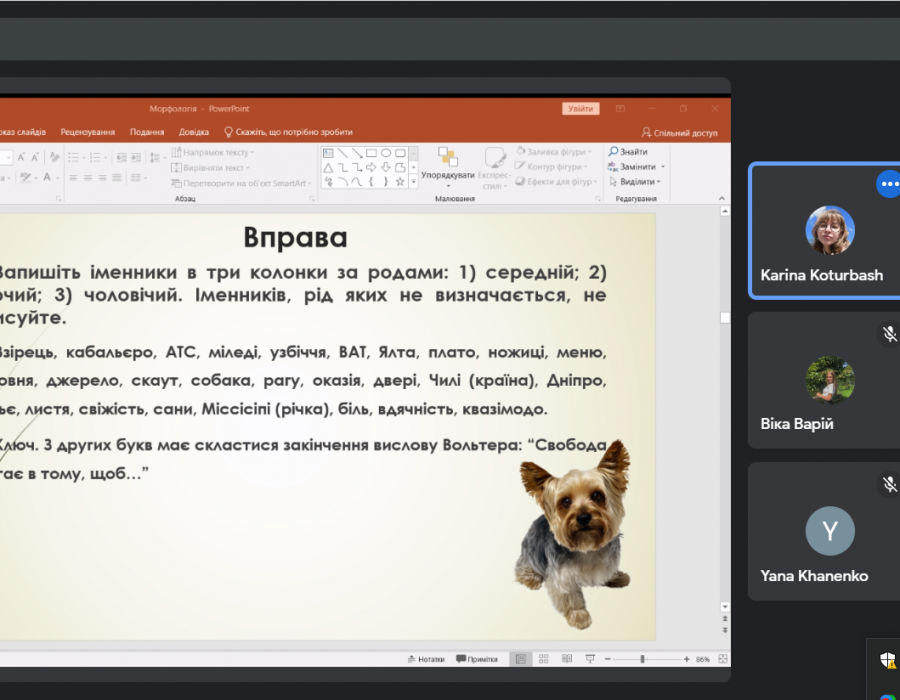The height and width of the screenshot is (700, 900).
Task: Select Yana Khanenko's participant tile
Action: click(x=824, y=531)
